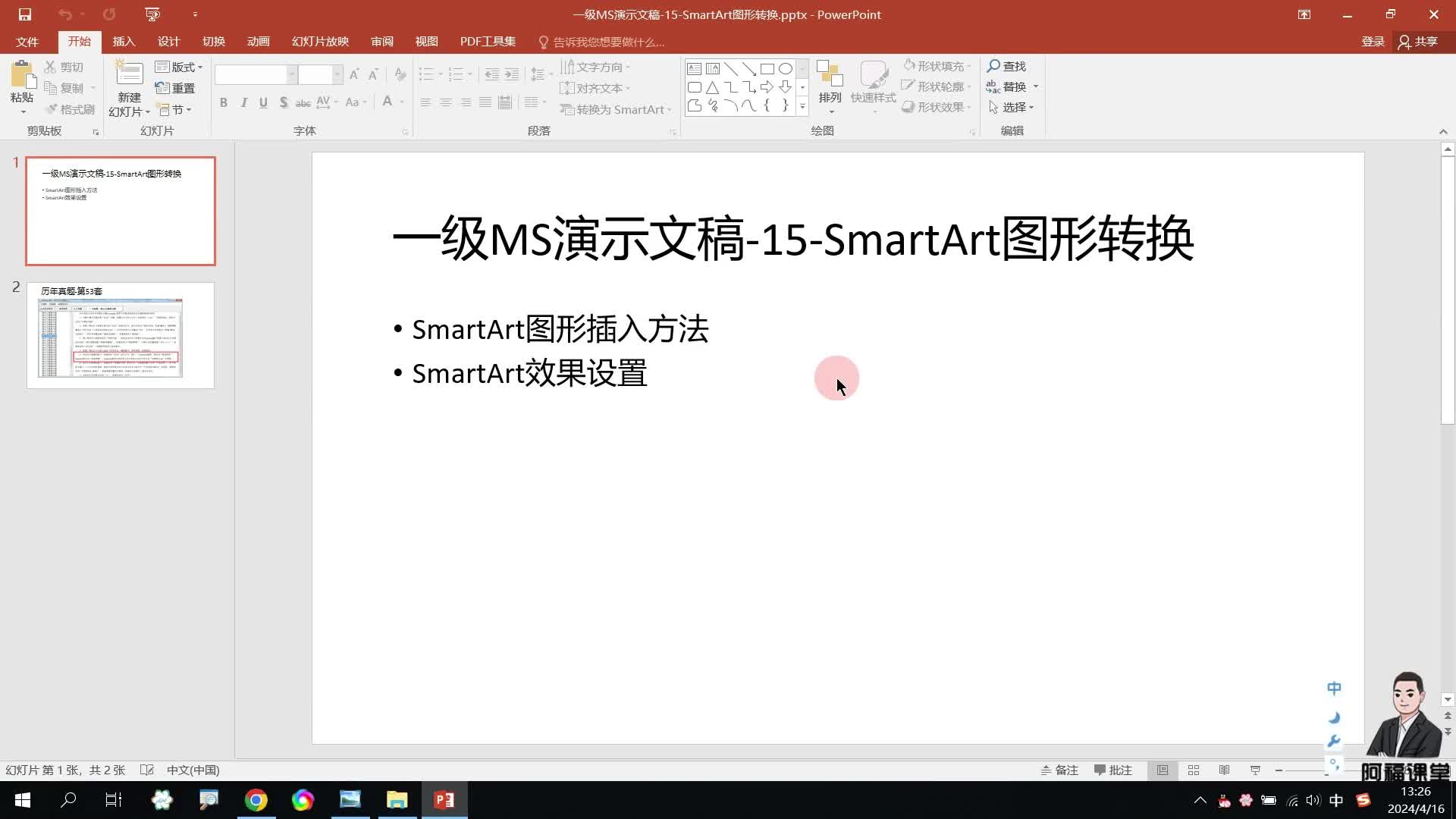This screenshot has height=819, width=1456.
Task: Click the Save icon in quick access toolbar
Action: click(25, 14)
